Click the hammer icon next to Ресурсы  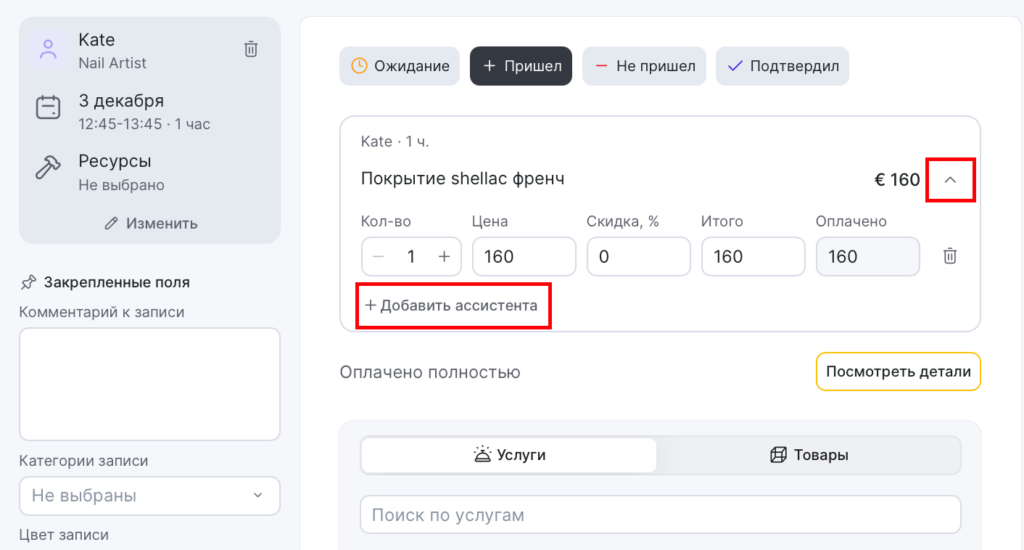48,168
